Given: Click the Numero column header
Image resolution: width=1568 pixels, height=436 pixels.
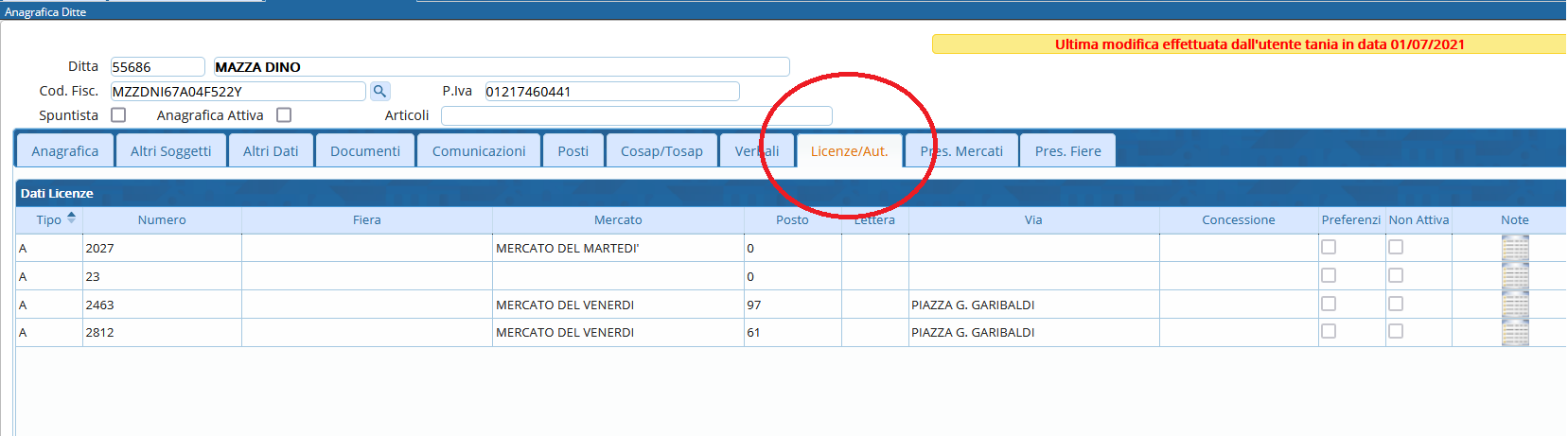Looking at the screenshot, I should [162, 219].
